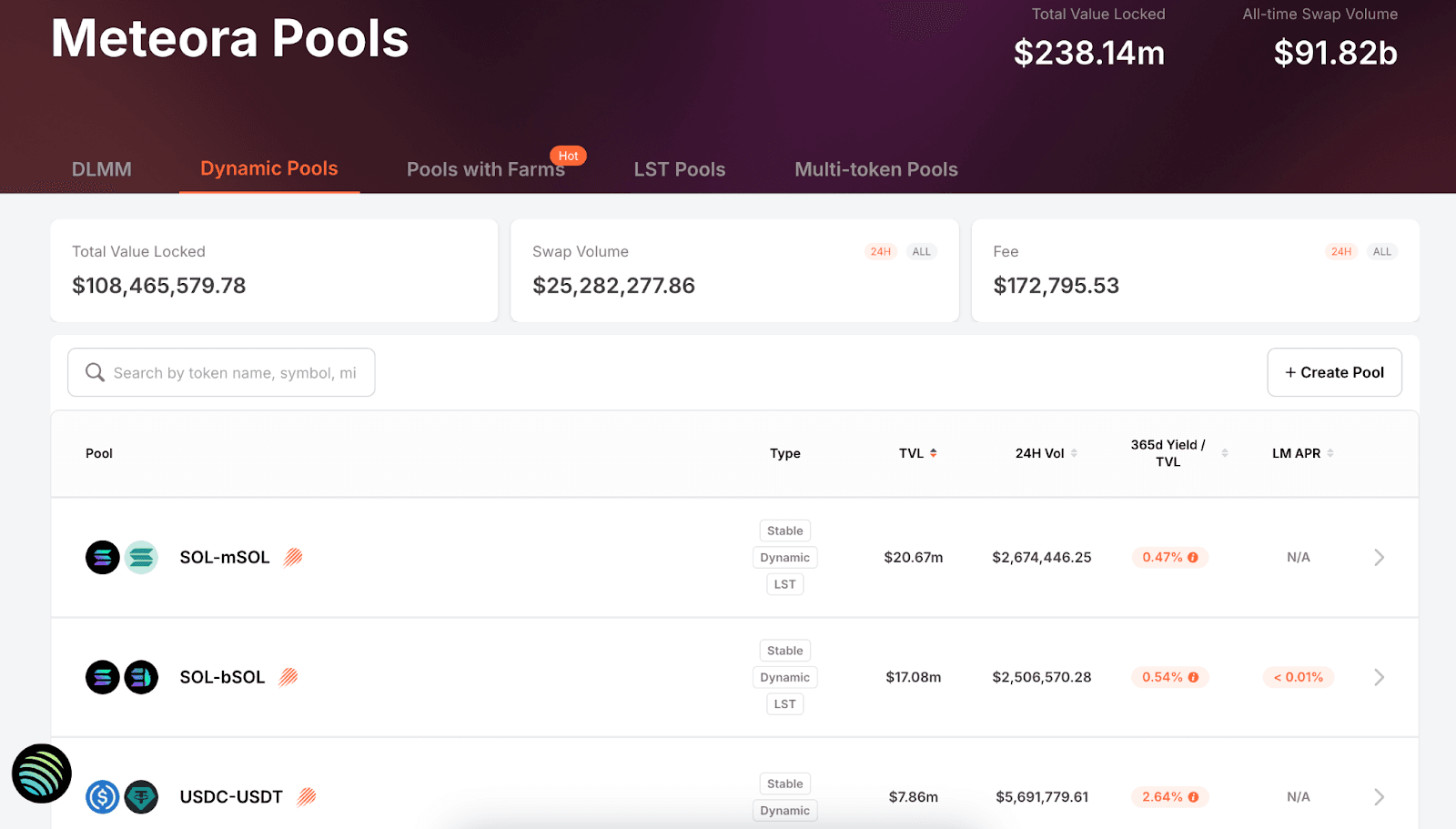Switch to Pools with Farms tab
The height and width of the screenshot is (829, 1456).
[x=486, y=169]
